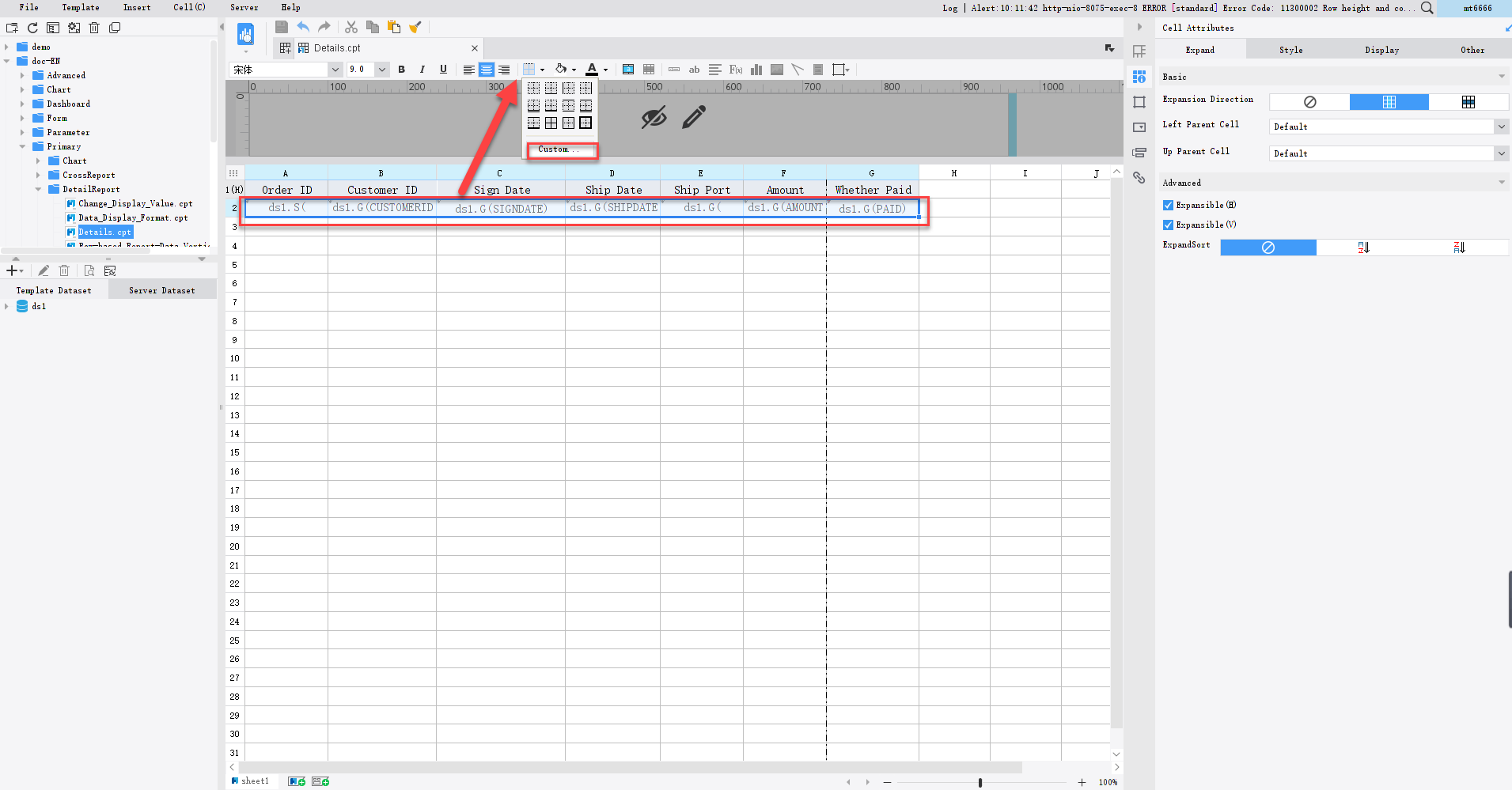
Task: Insert image cell element icon
Action: point(777,70)
